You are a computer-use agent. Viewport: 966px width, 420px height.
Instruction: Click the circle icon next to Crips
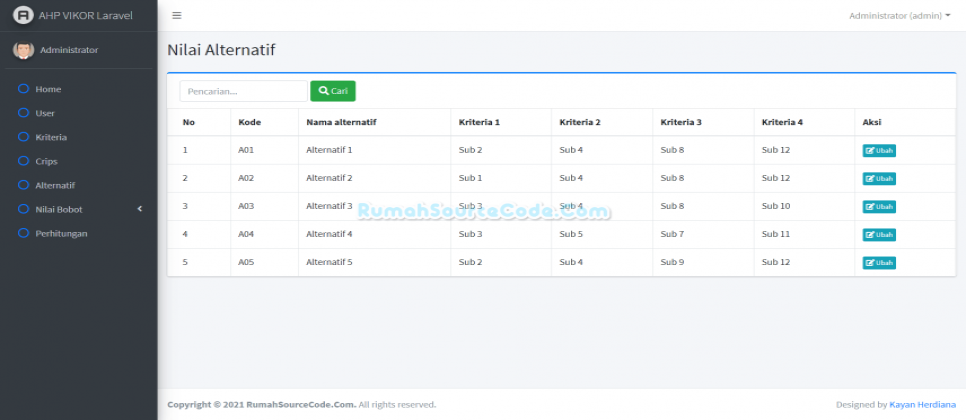coord(23,161)
